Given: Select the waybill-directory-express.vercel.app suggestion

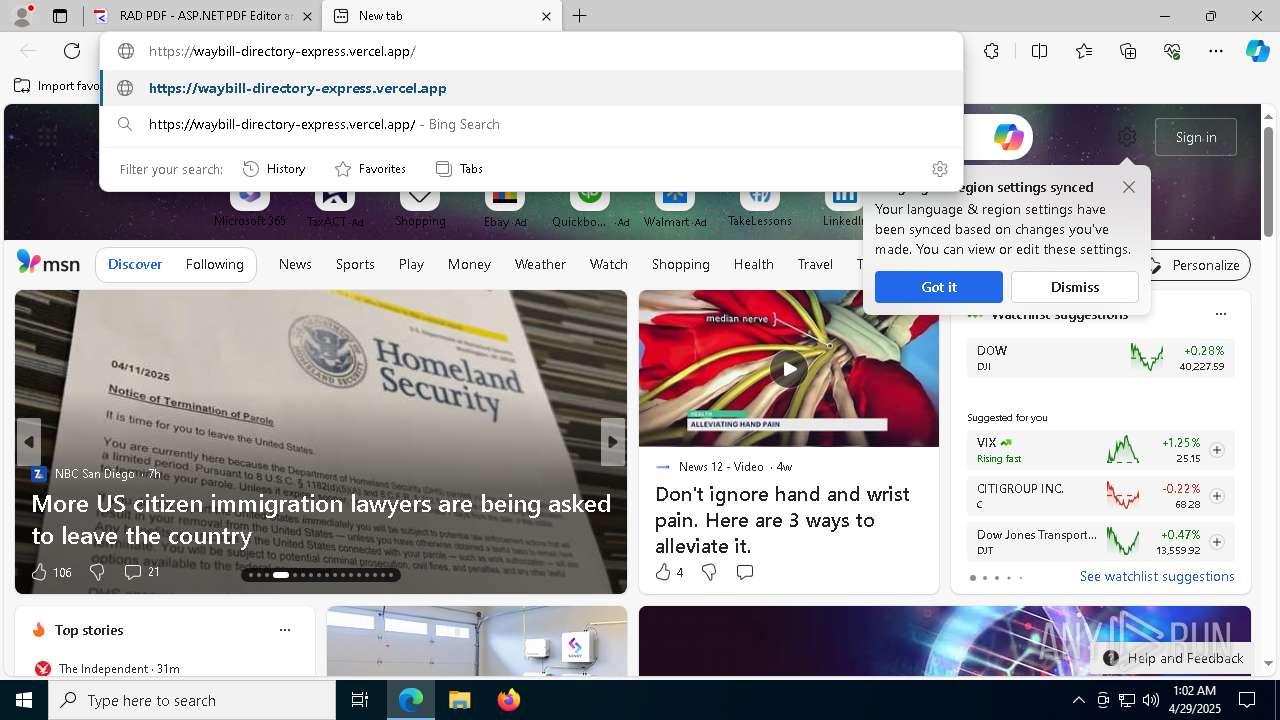Looking at the screenshot, I should 531,88.
